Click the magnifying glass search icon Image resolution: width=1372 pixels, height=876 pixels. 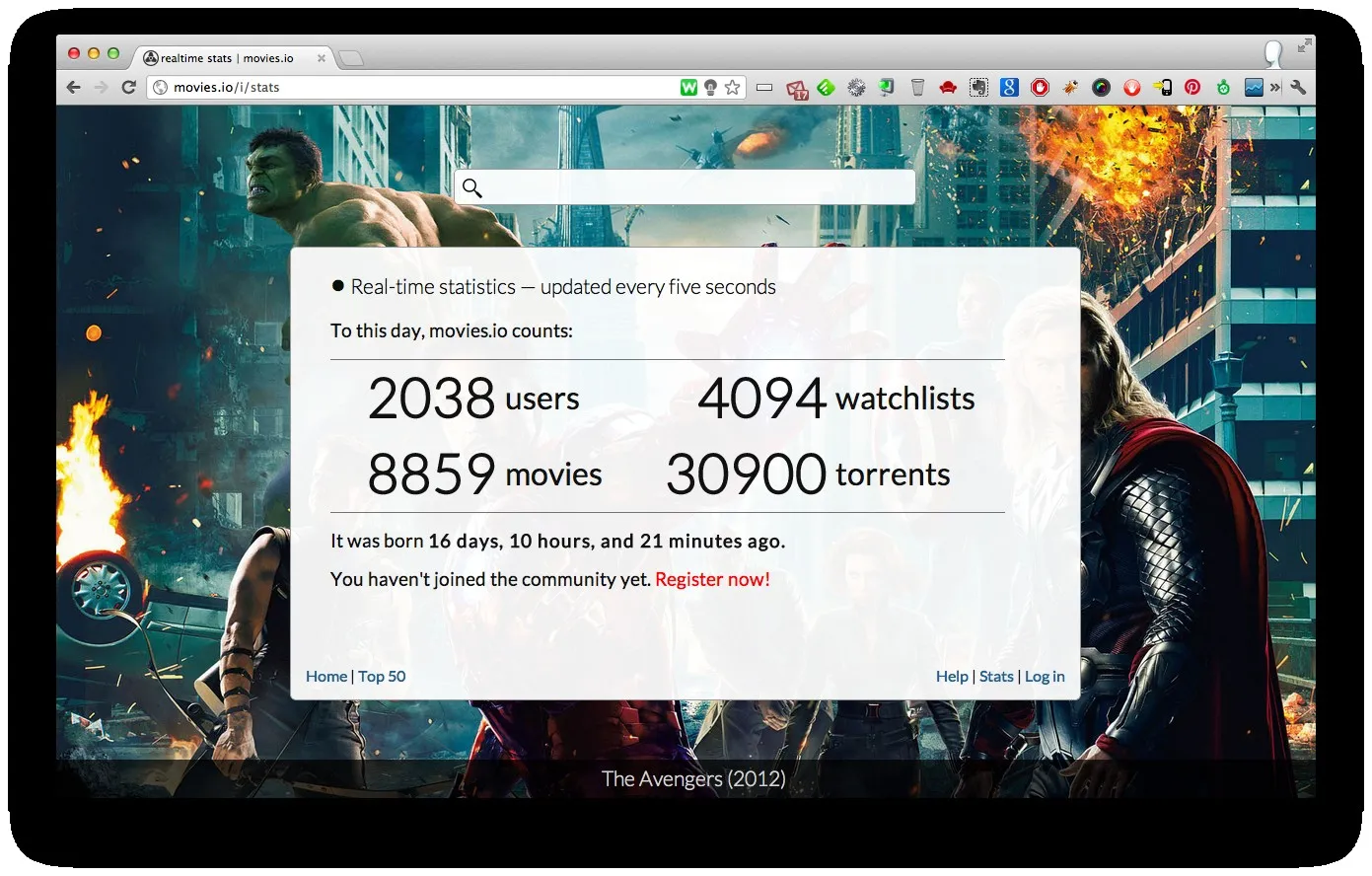[472, 187]
